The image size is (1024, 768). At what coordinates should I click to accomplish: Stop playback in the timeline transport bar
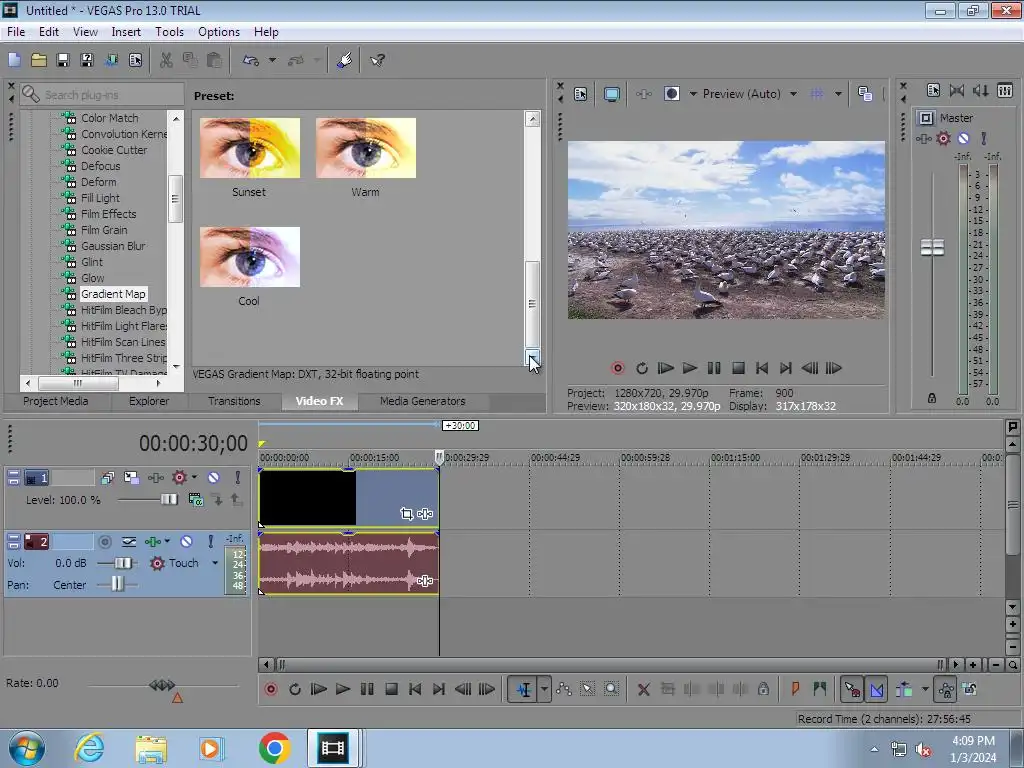pyautogui.click(x=391, y=689)
